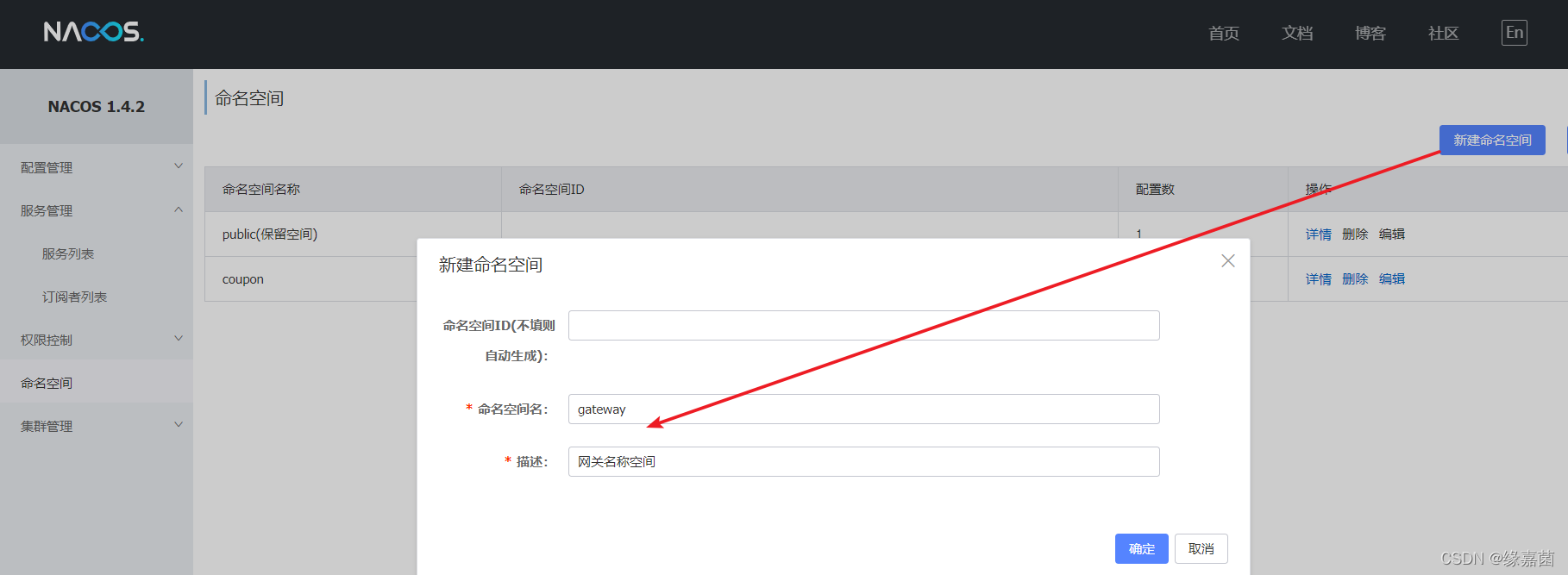Select 订阅者列表 in the sidebar
This screenshot has width=1568, height=575.
tap(74, 297)
